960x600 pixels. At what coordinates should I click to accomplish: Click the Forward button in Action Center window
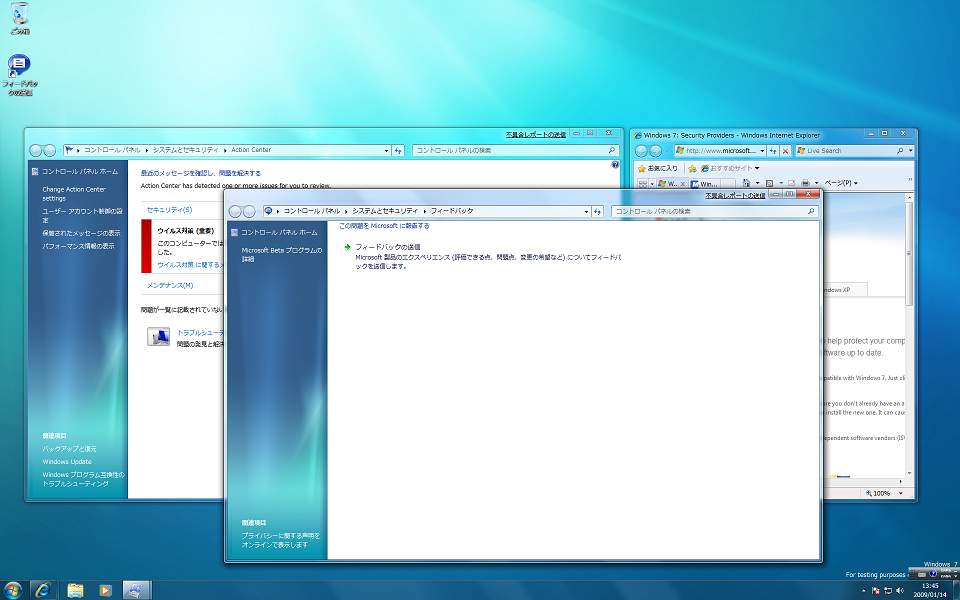tap(50, 151)
